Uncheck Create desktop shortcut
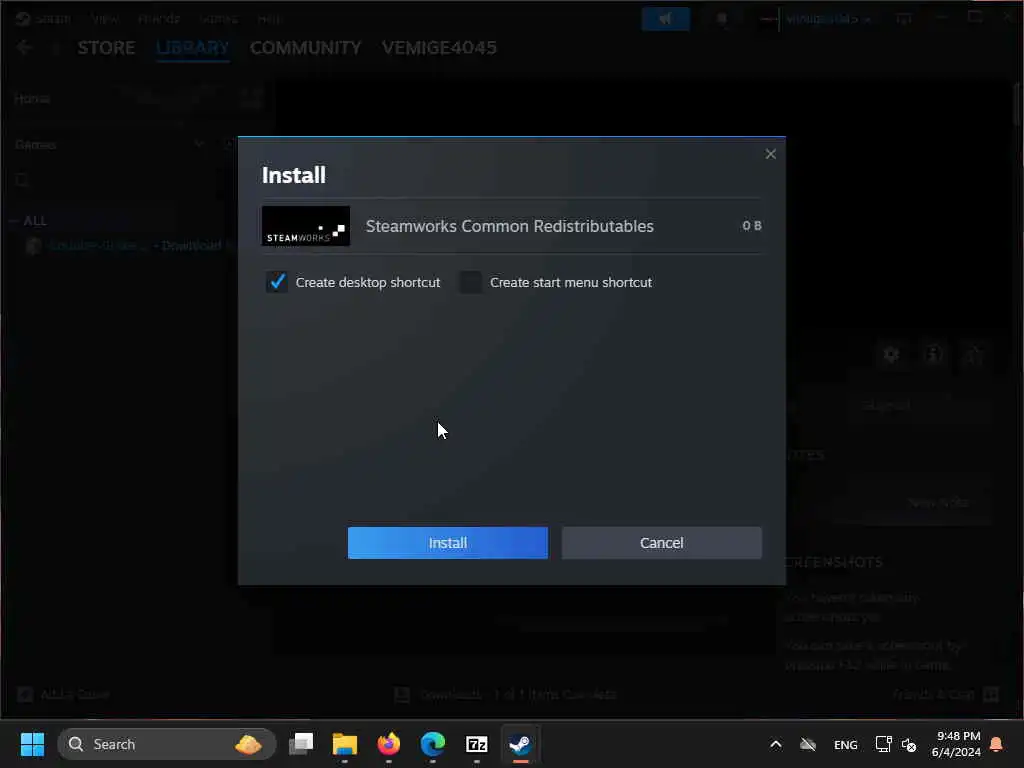The height and width of the screenshot is (768, 1024). tap(277, 282)
